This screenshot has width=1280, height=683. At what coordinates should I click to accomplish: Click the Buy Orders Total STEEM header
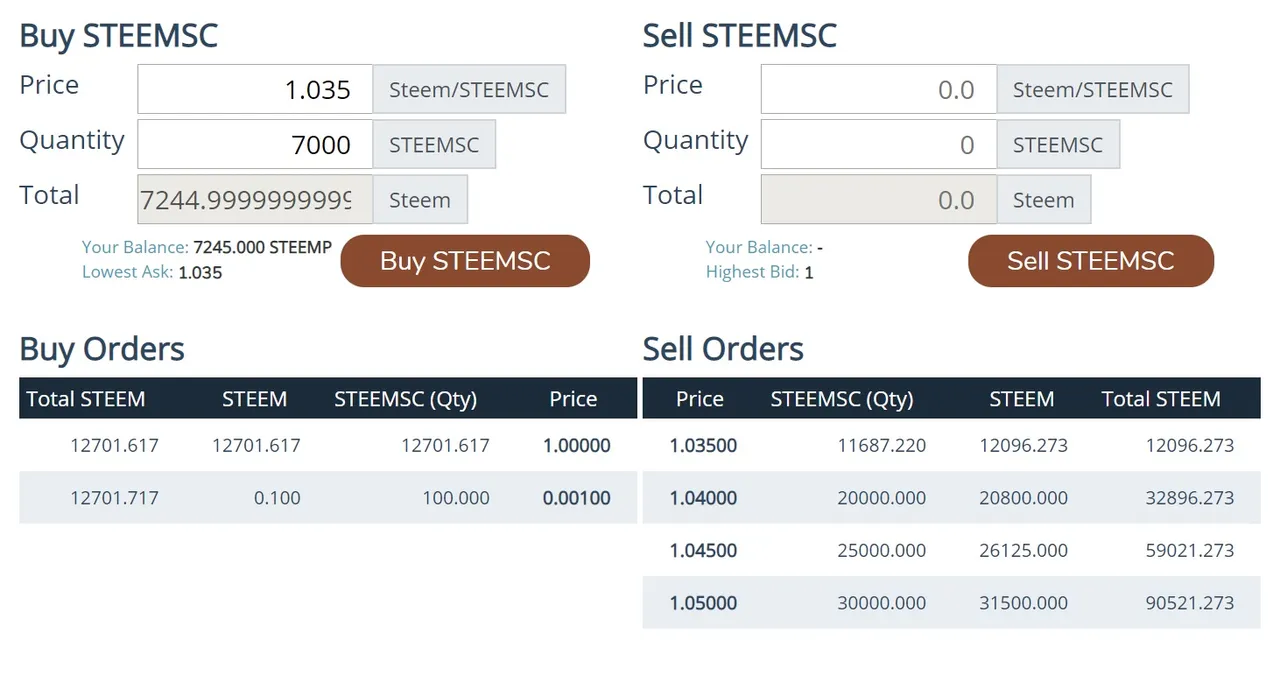point(86,399)
